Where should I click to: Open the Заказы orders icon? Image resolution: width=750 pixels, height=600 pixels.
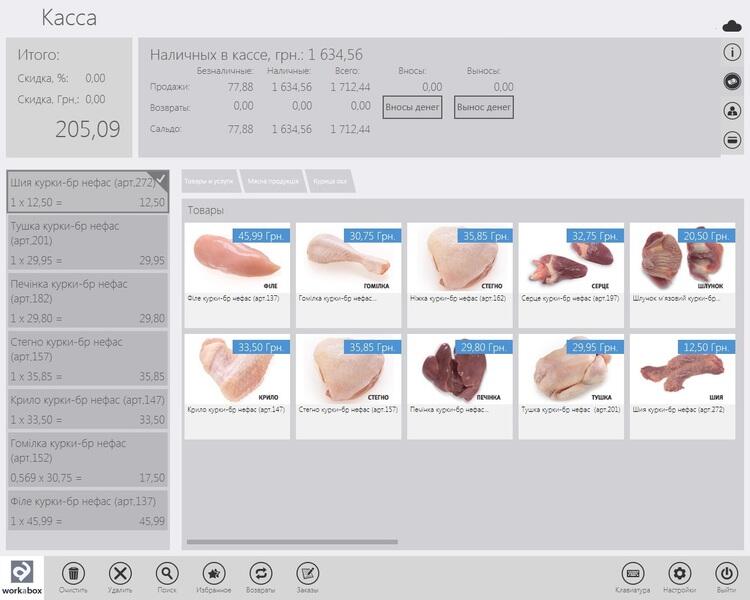pyautogui.click(x=308, y=573)
